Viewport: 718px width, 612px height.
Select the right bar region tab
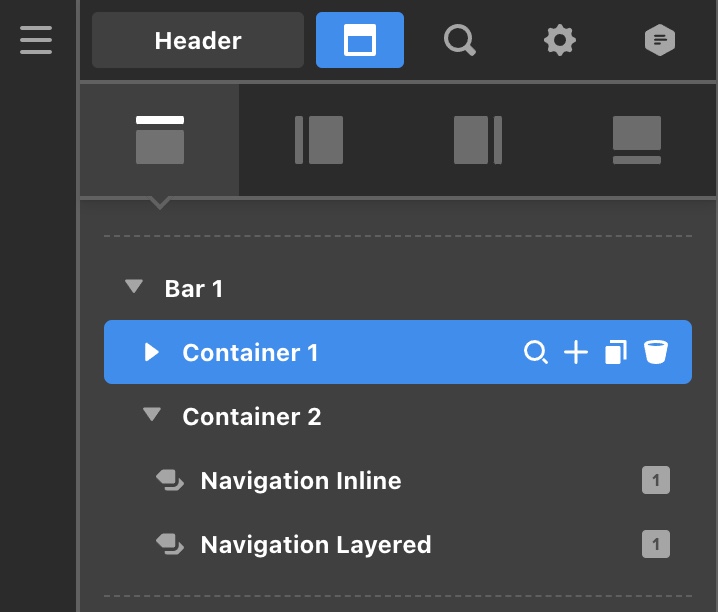click(478, 140)
